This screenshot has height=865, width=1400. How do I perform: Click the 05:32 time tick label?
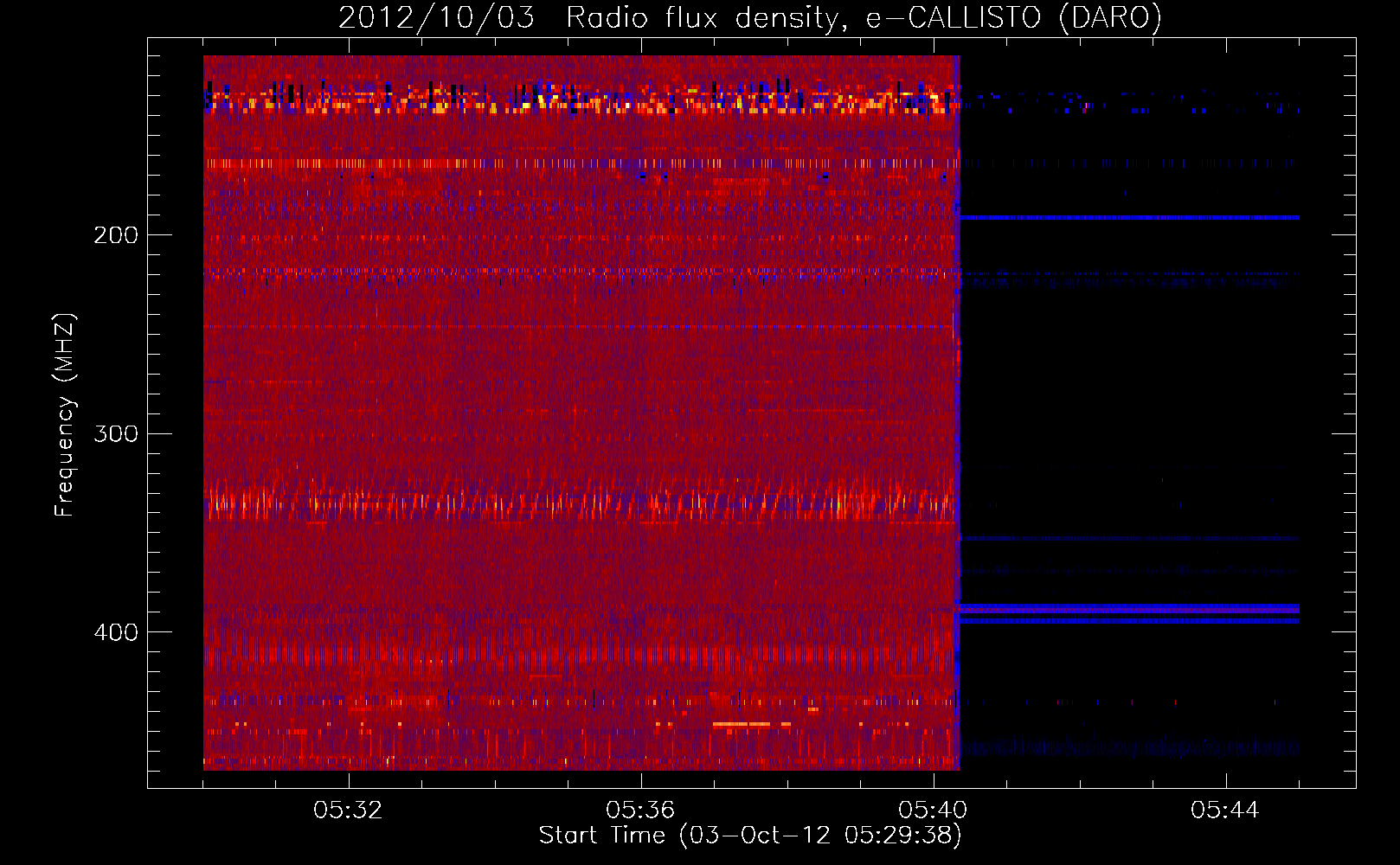[x=348, y=810]
